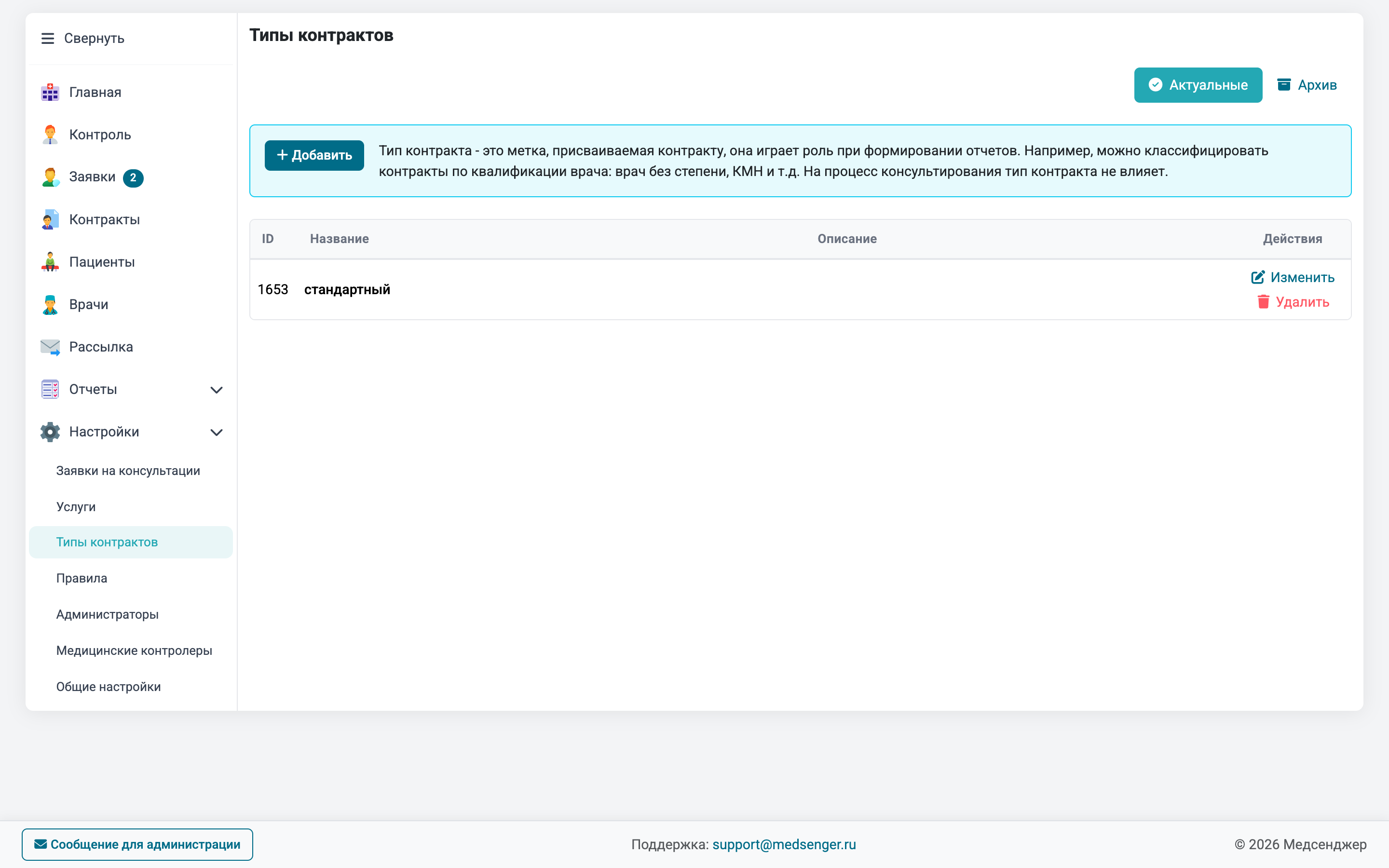Click the Контроль person icon

[x=50, y=135]
